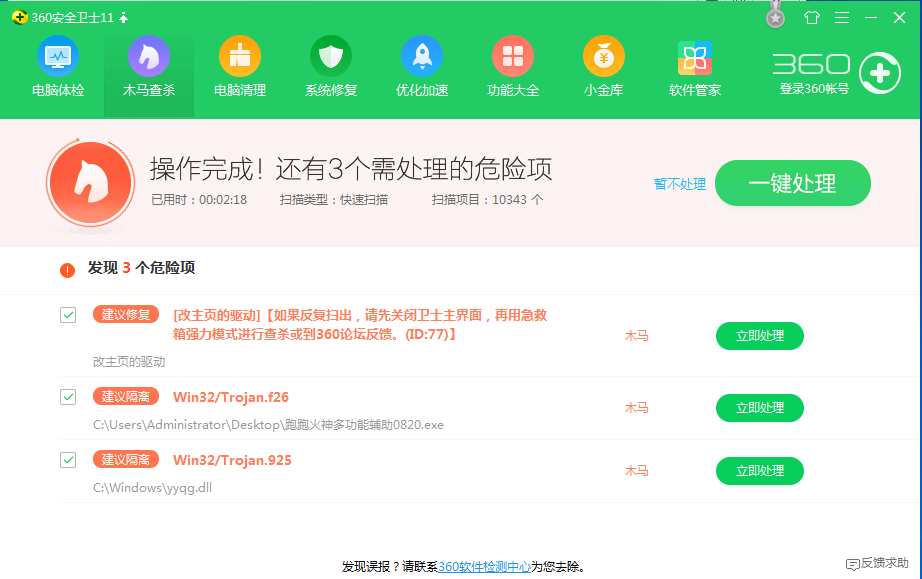Open 小金库 money bag icon
The image size is (922, 579).
pos(604,56)
